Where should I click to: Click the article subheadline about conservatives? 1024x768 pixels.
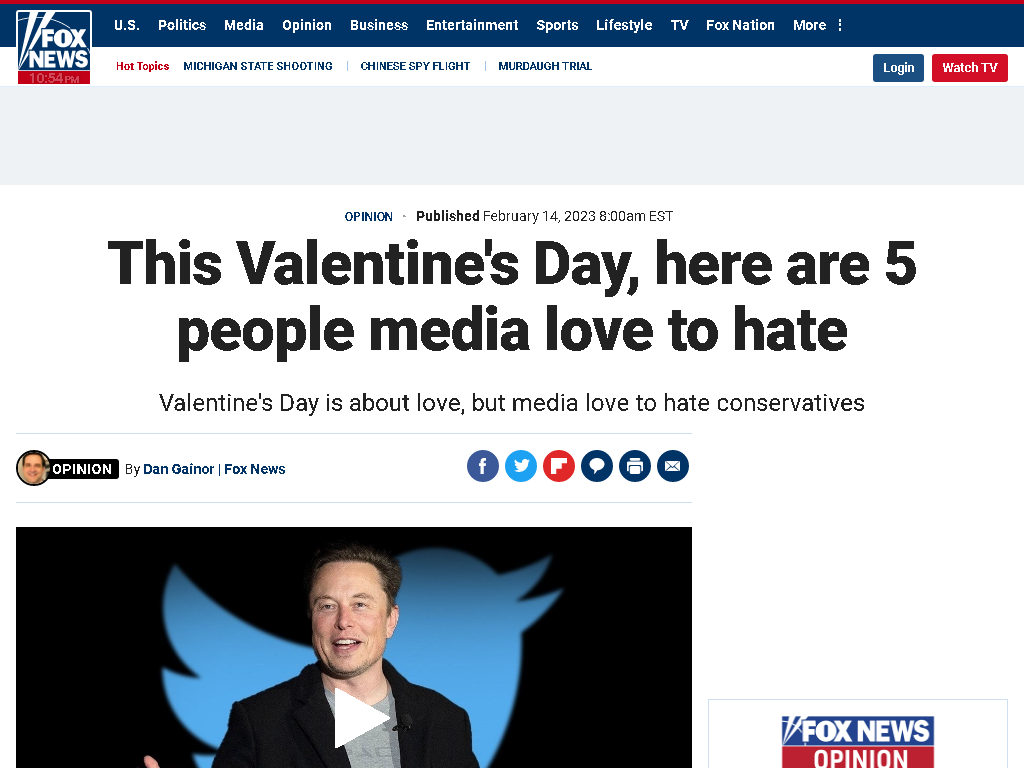(512, 403)
